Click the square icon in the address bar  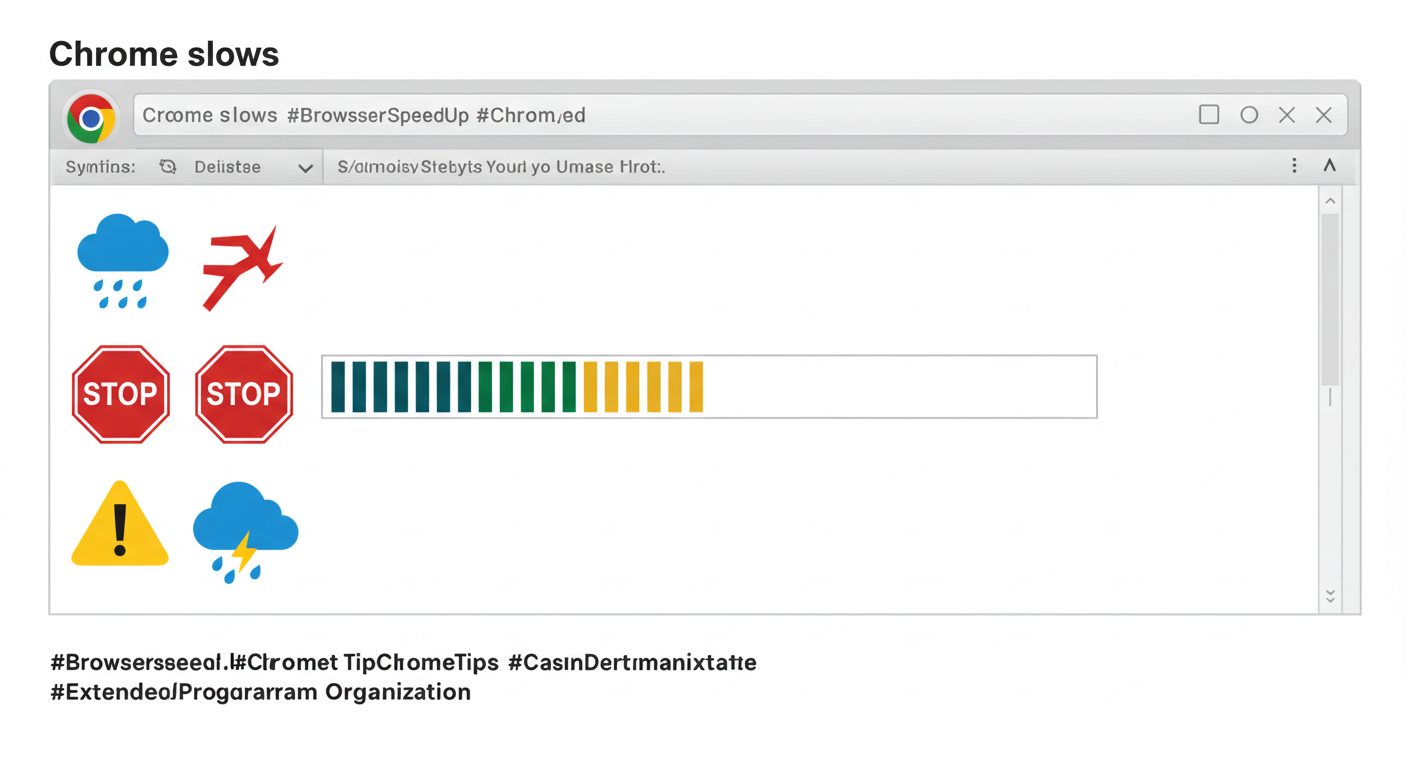[x=1209, y=115]
